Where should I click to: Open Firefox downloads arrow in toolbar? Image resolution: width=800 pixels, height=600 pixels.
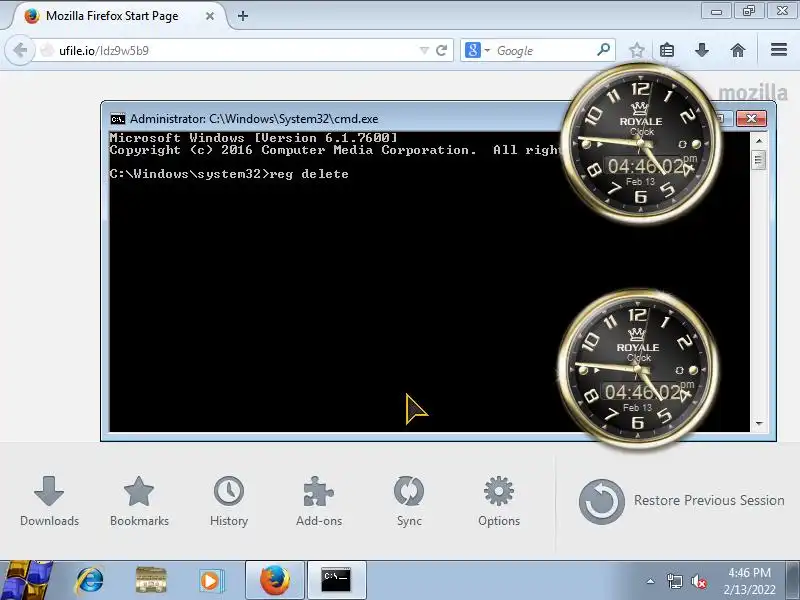pyautogui.click(x=702, y=50)
